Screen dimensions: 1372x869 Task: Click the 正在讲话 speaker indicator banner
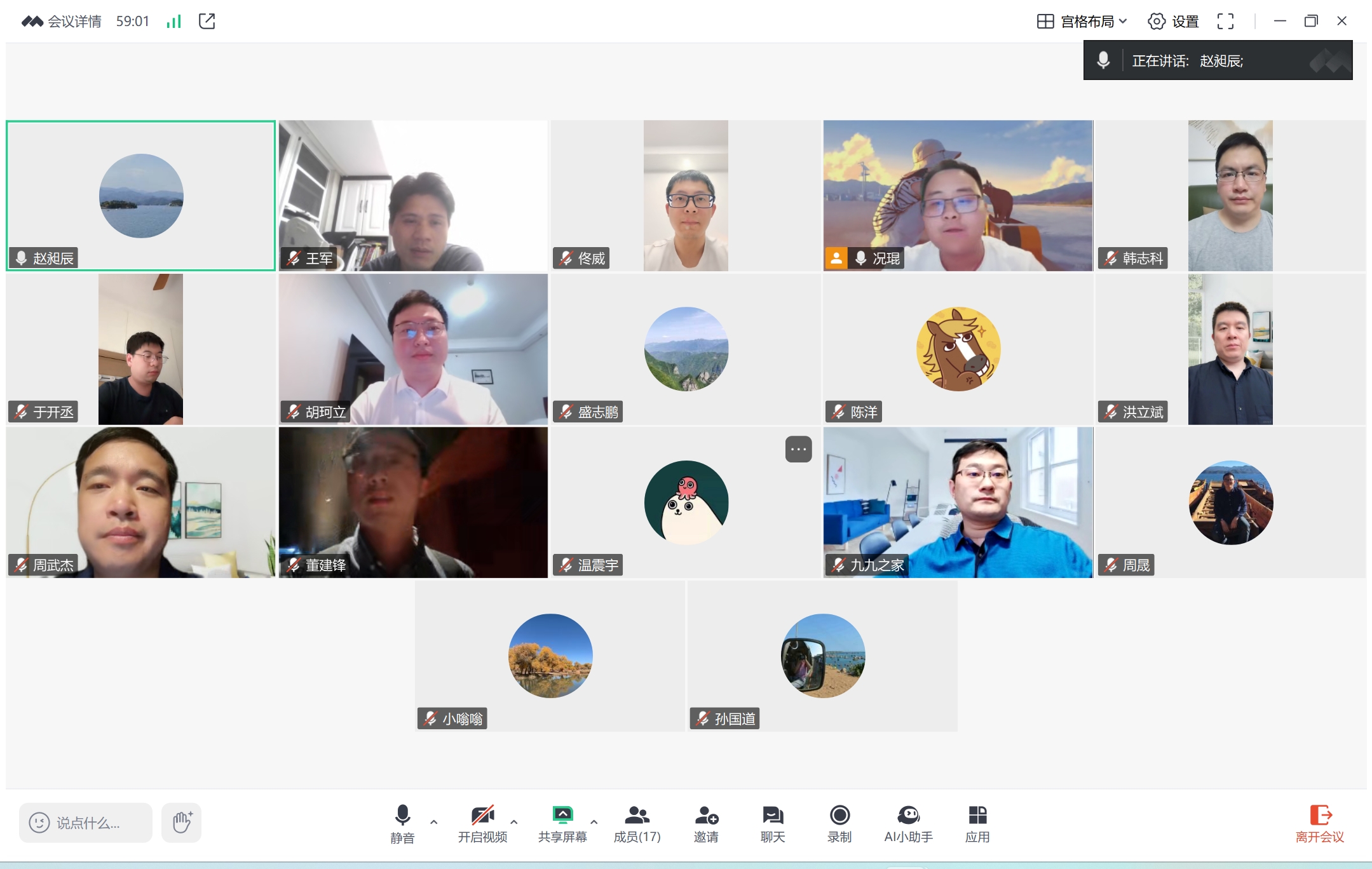pos(1218,60)
